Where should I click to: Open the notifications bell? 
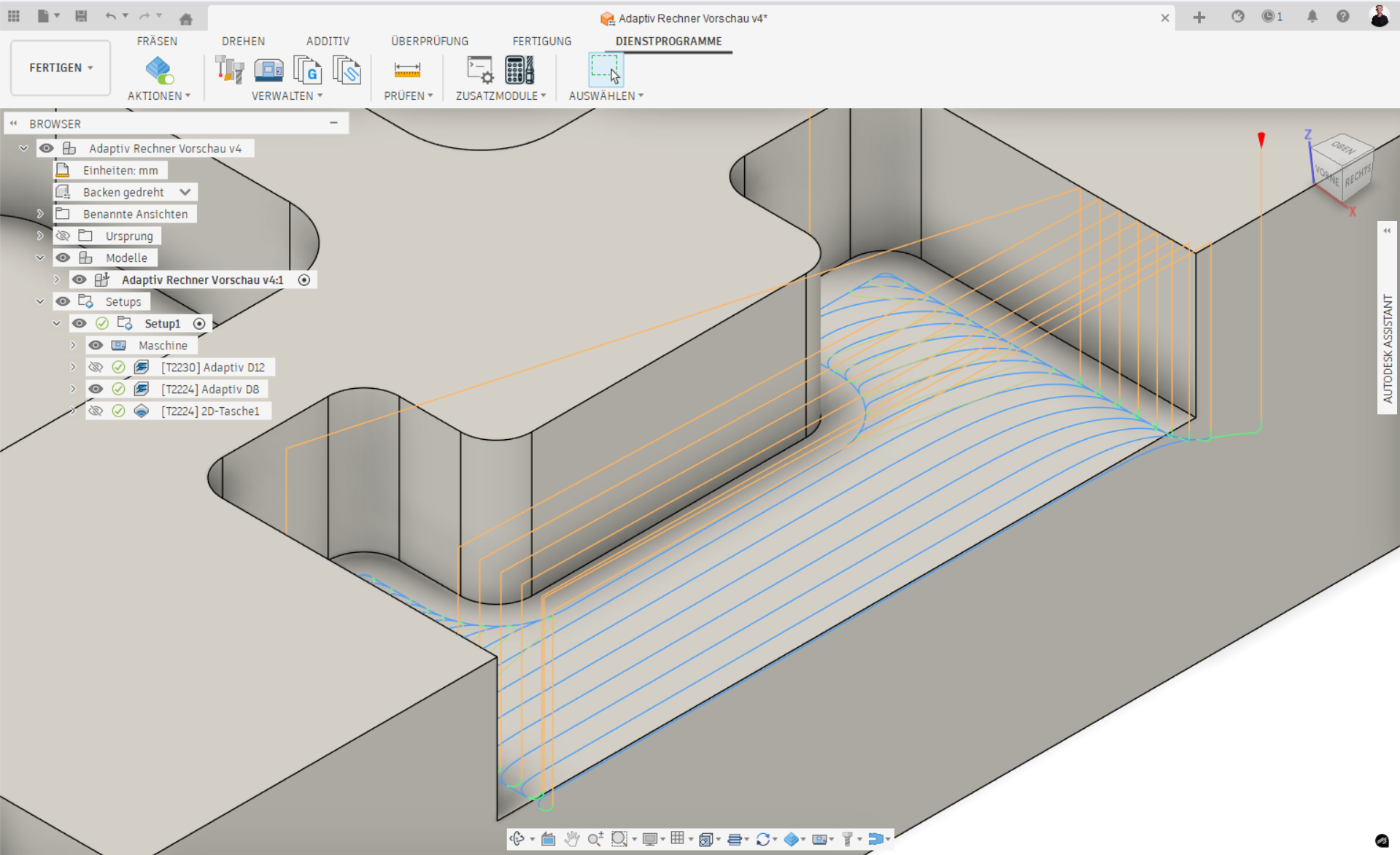click(x=1312, y=16)
